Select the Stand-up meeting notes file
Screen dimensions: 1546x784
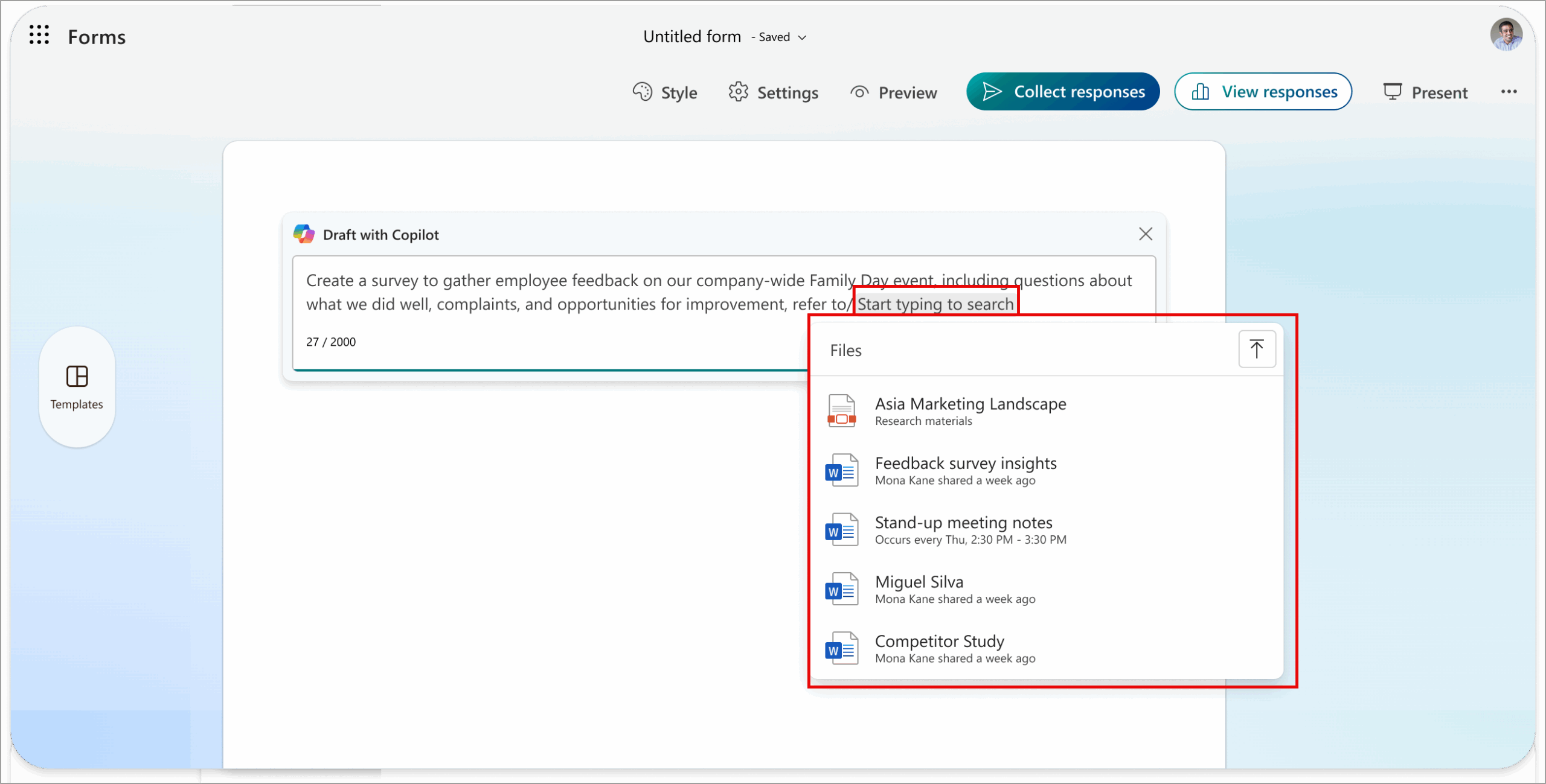click(x=1046, y=529)
